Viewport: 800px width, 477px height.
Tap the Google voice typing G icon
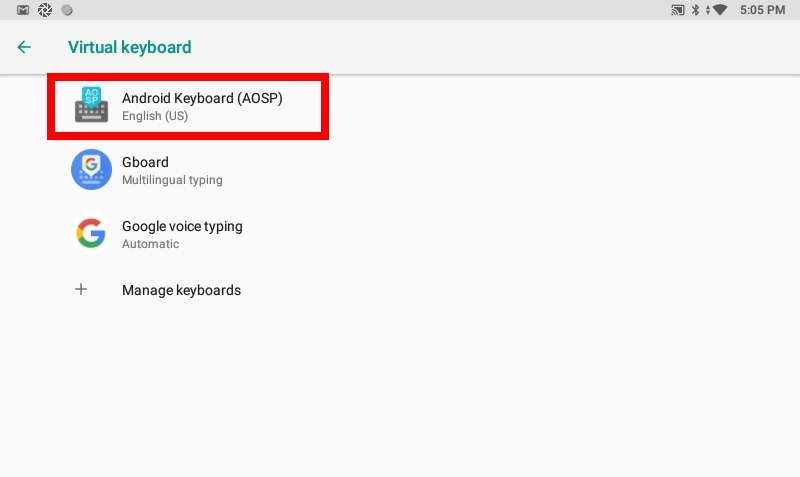coord(91,234)
